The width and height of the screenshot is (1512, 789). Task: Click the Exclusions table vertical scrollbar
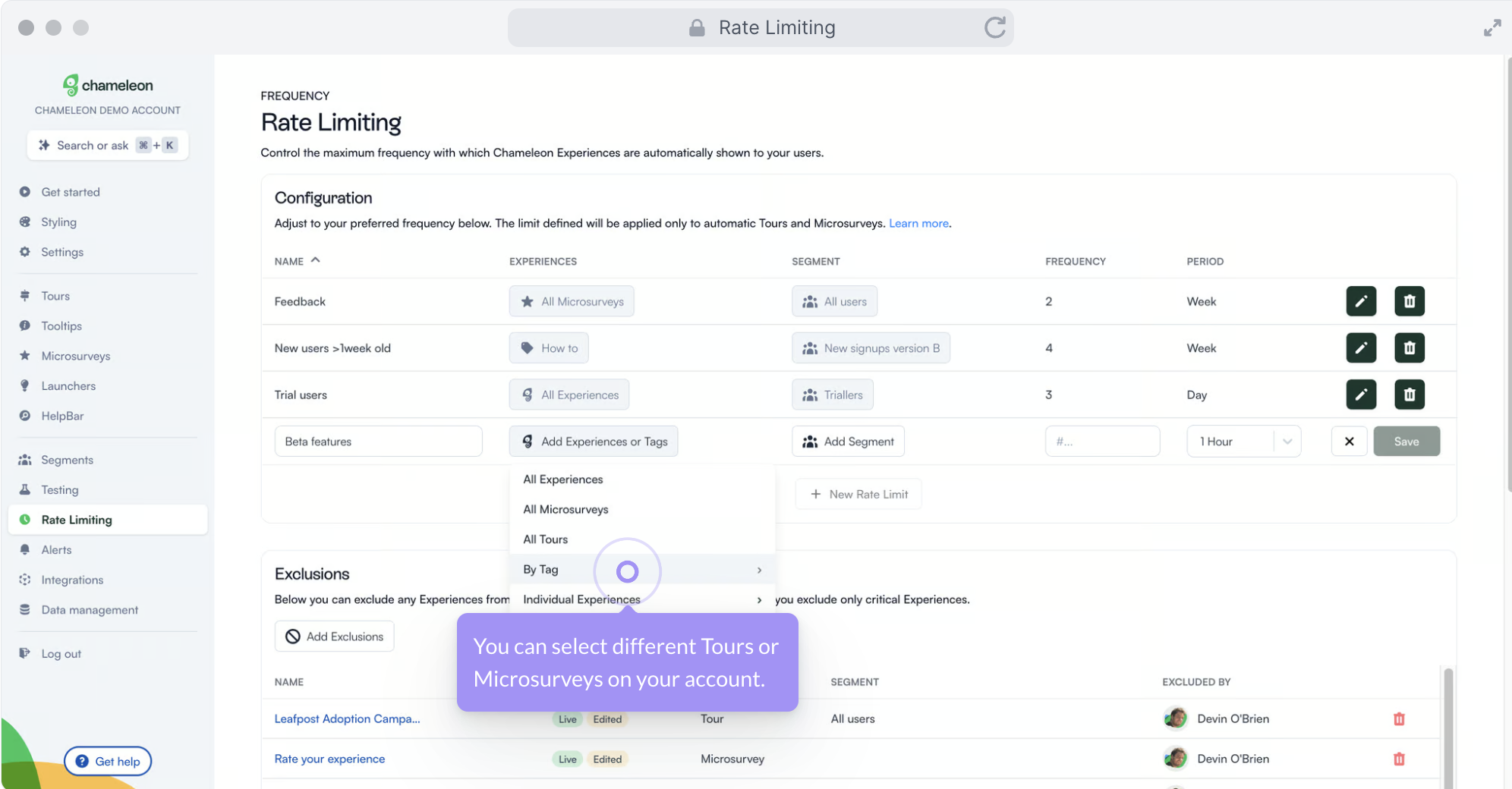click(x=1448, y=728)
